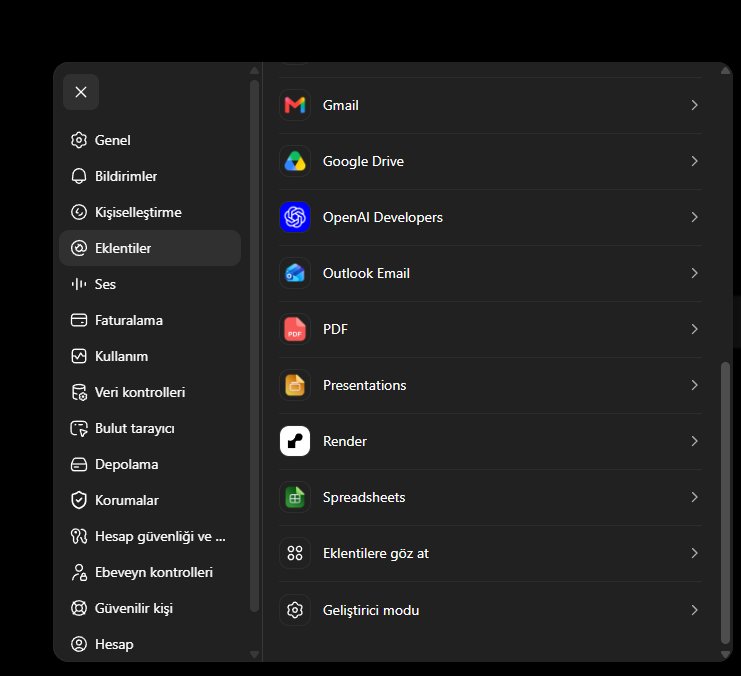Image resolution: width=741 pixels, height=676 pixels.
Task: Open chevron next to Eklentilere göz at
Action: [x=694, y=553]
